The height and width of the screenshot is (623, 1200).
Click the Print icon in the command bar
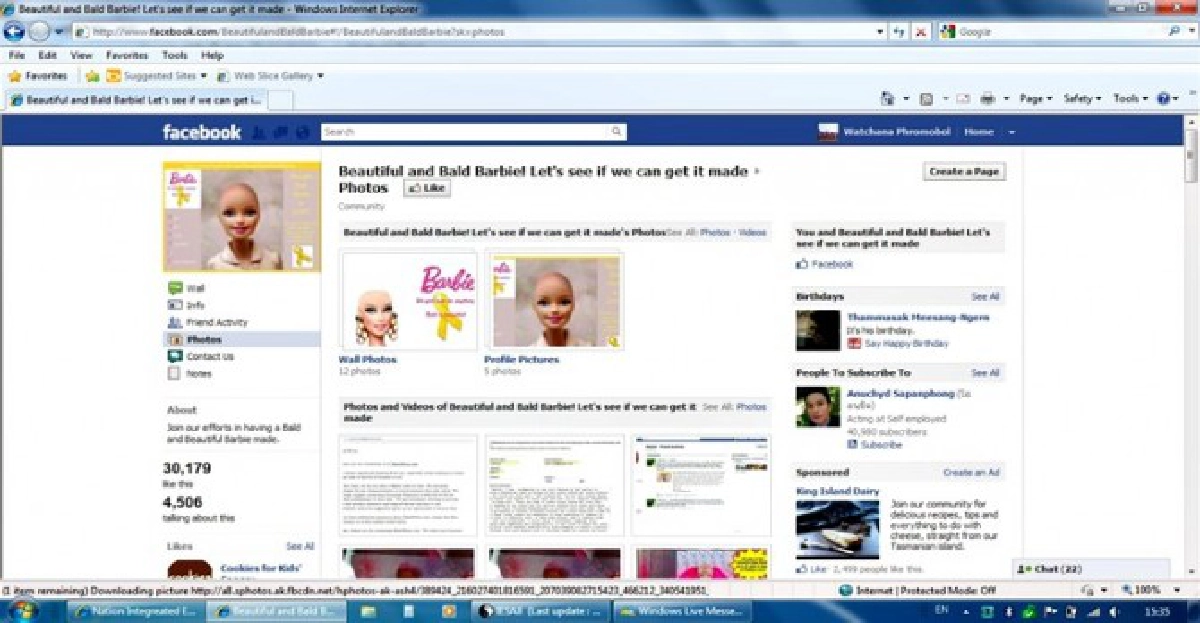988,99
